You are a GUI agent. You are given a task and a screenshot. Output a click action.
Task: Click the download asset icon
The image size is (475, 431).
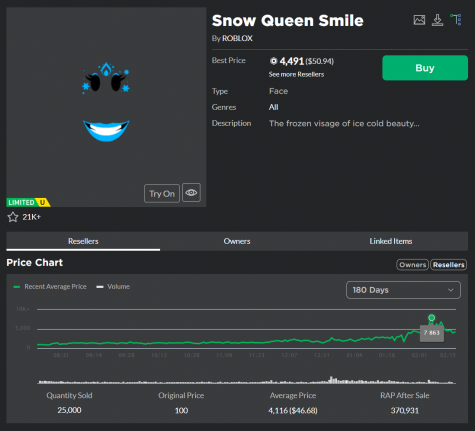[x=437, y=20]
